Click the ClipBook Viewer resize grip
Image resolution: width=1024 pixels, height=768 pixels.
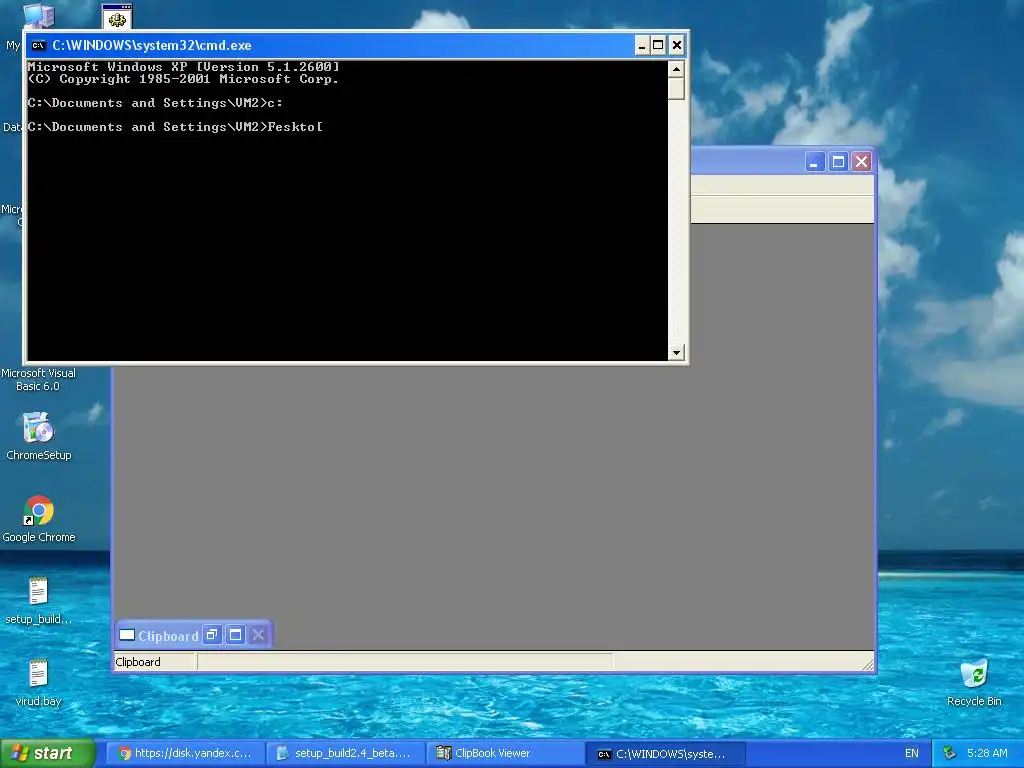[x=868, y=664]
